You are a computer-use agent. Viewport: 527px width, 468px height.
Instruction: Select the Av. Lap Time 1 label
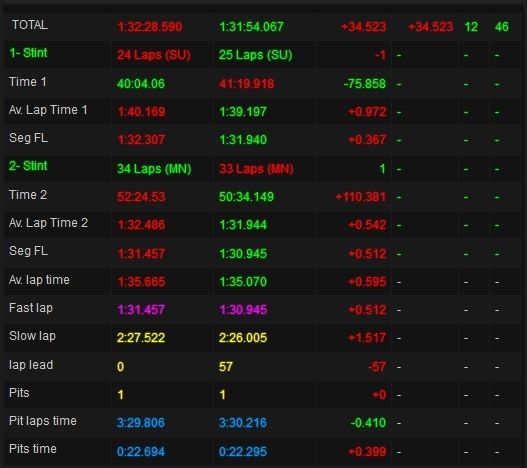pyautogui.click(x=48, y=110)
